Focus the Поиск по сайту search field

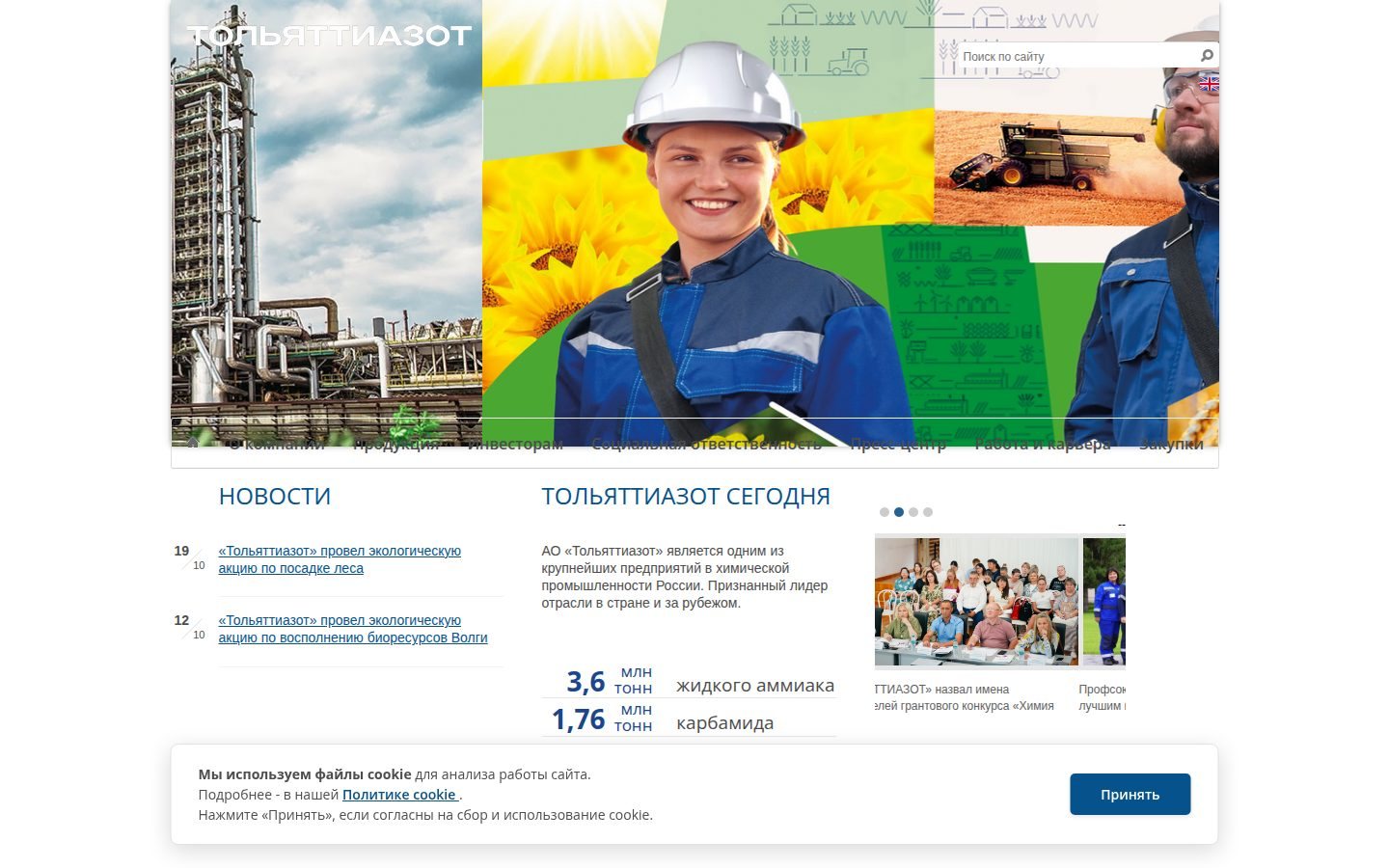pos(1076,56)
